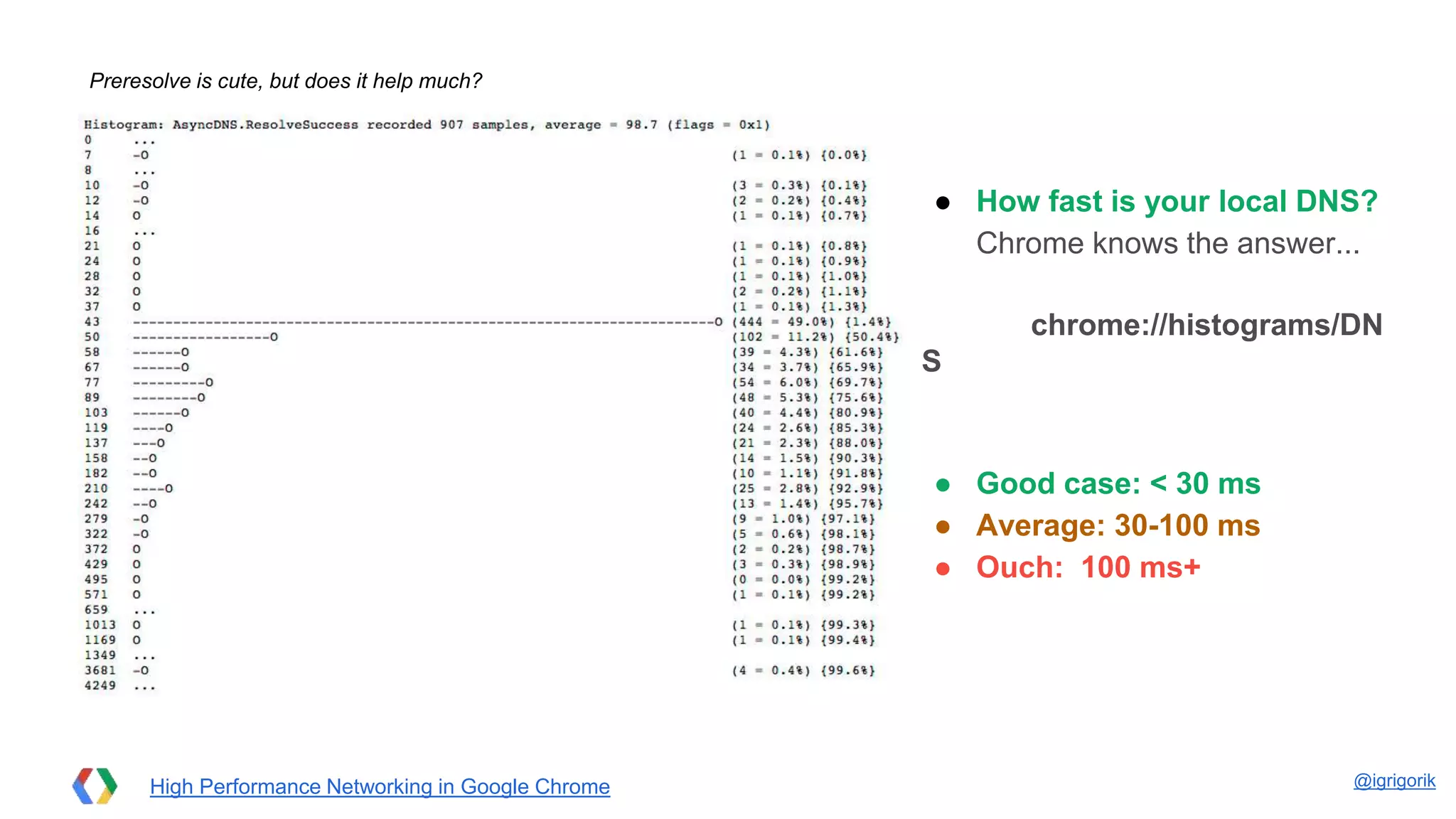1456x819 pixels.
Task: Click the 'Good case: < 30 ms' bullet
Action: [x=1118, y=483]
